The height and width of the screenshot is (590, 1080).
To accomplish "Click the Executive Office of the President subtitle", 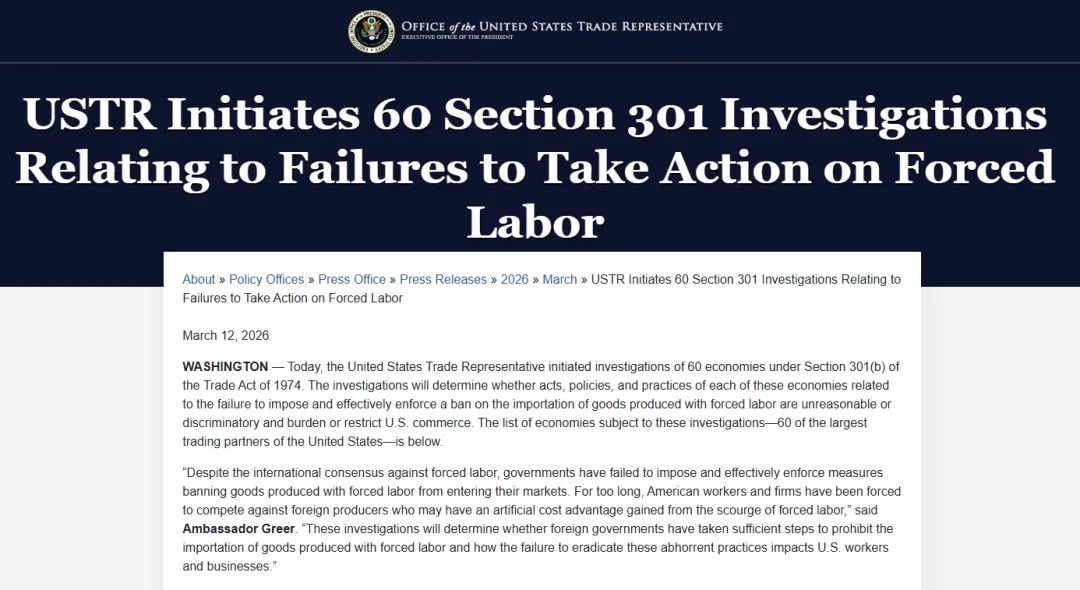I will pos(458,37).
